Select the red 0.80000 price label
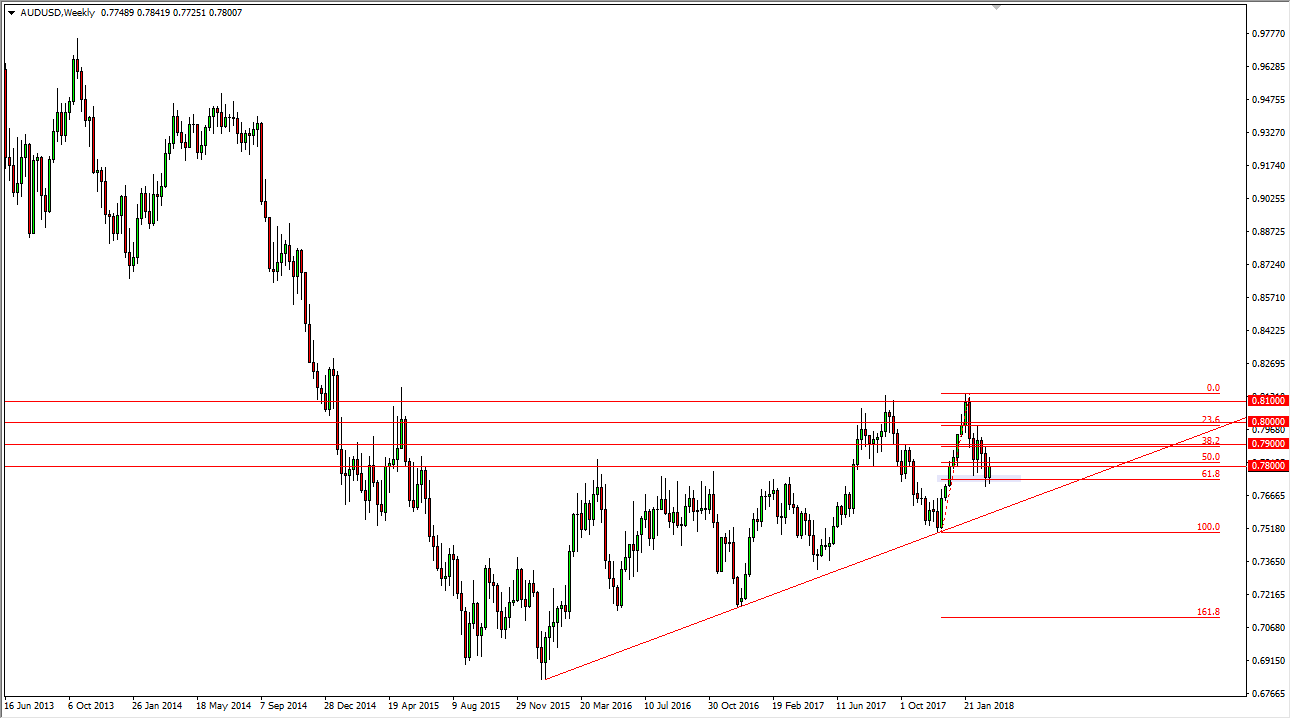This screenshot has width=1291, height=719. (x=1268, y=422)
